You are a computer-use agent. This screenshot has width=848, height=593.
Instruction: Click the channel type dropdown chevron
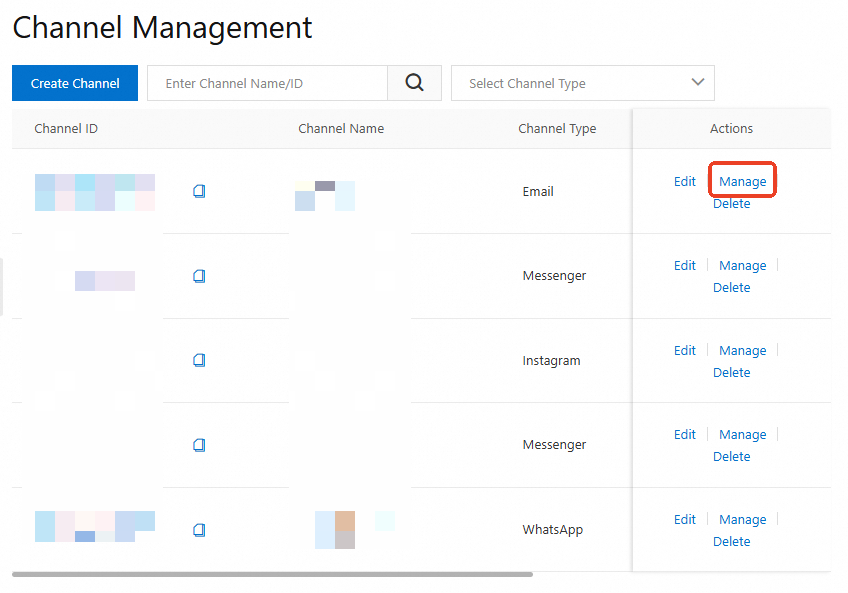coord(697,83)
